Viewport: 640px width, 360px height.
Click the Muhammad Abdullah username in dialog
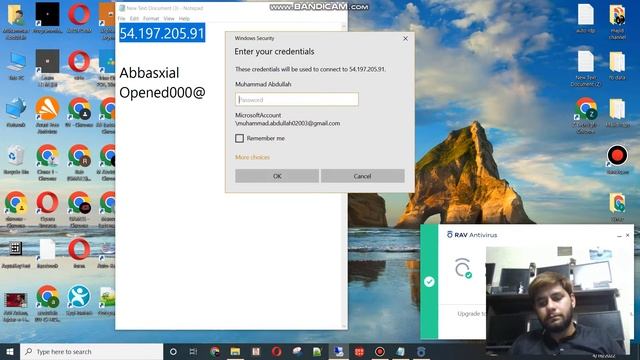pos(263,84)
